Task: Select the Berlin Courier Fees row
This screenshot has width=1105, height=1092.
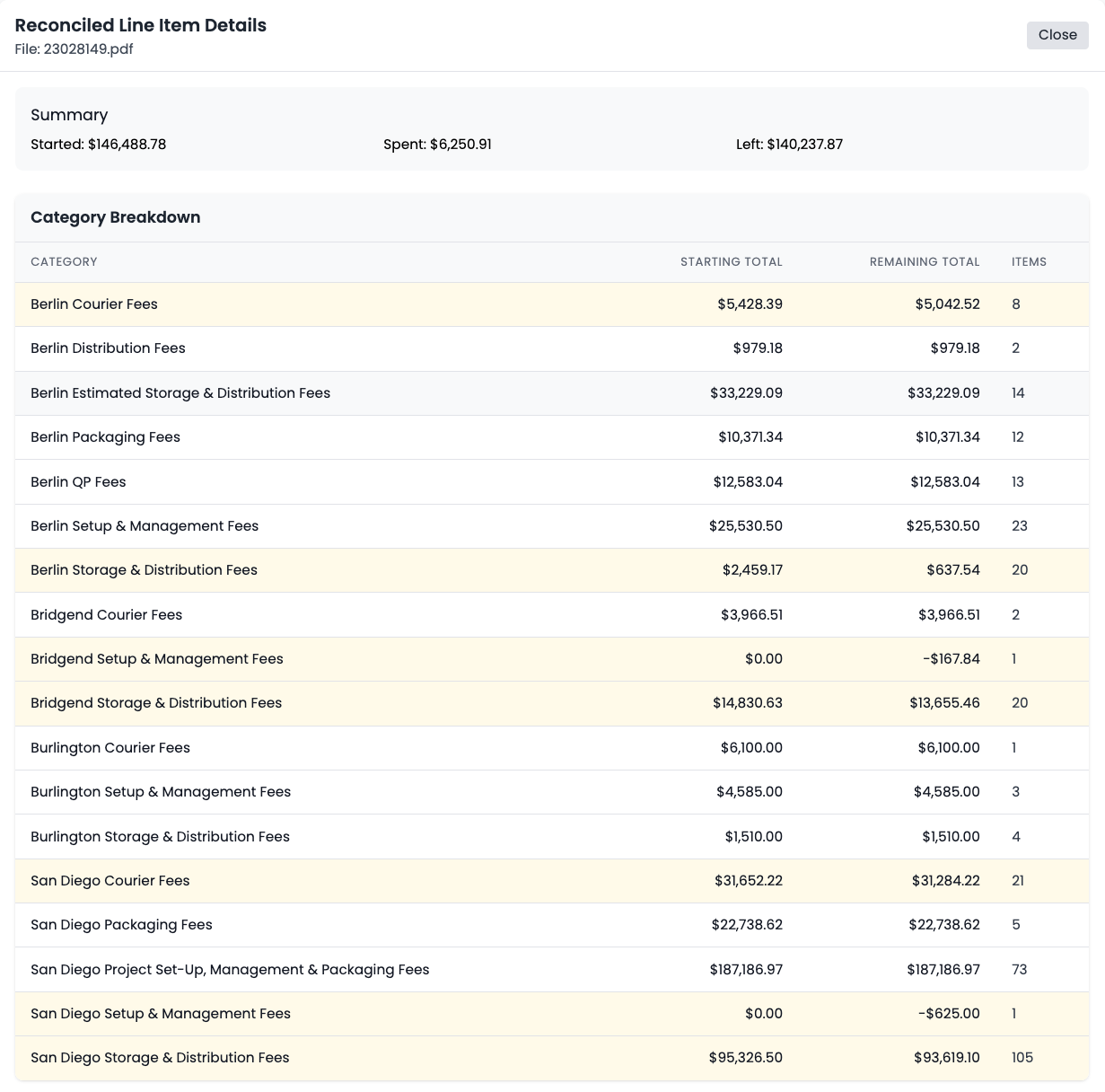Action: coord(552,304)
